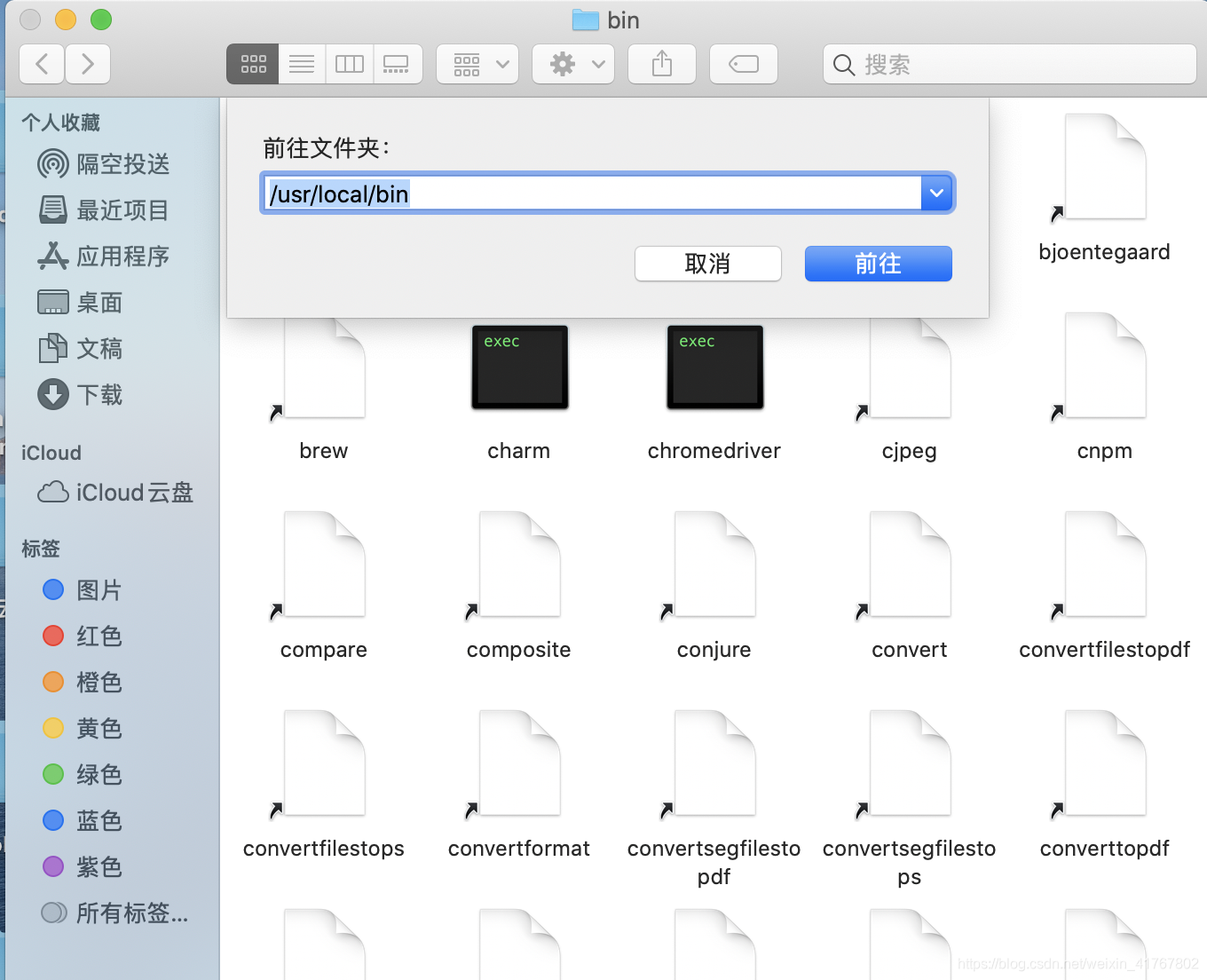The width and height of the screenshot is (1207, 980).
Task: Switch to gallery view mode
Action: click(x=397, y=64)
